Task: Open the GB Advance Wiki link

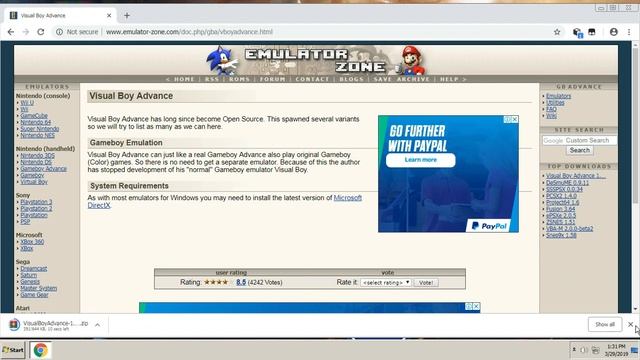Action: 551,116
